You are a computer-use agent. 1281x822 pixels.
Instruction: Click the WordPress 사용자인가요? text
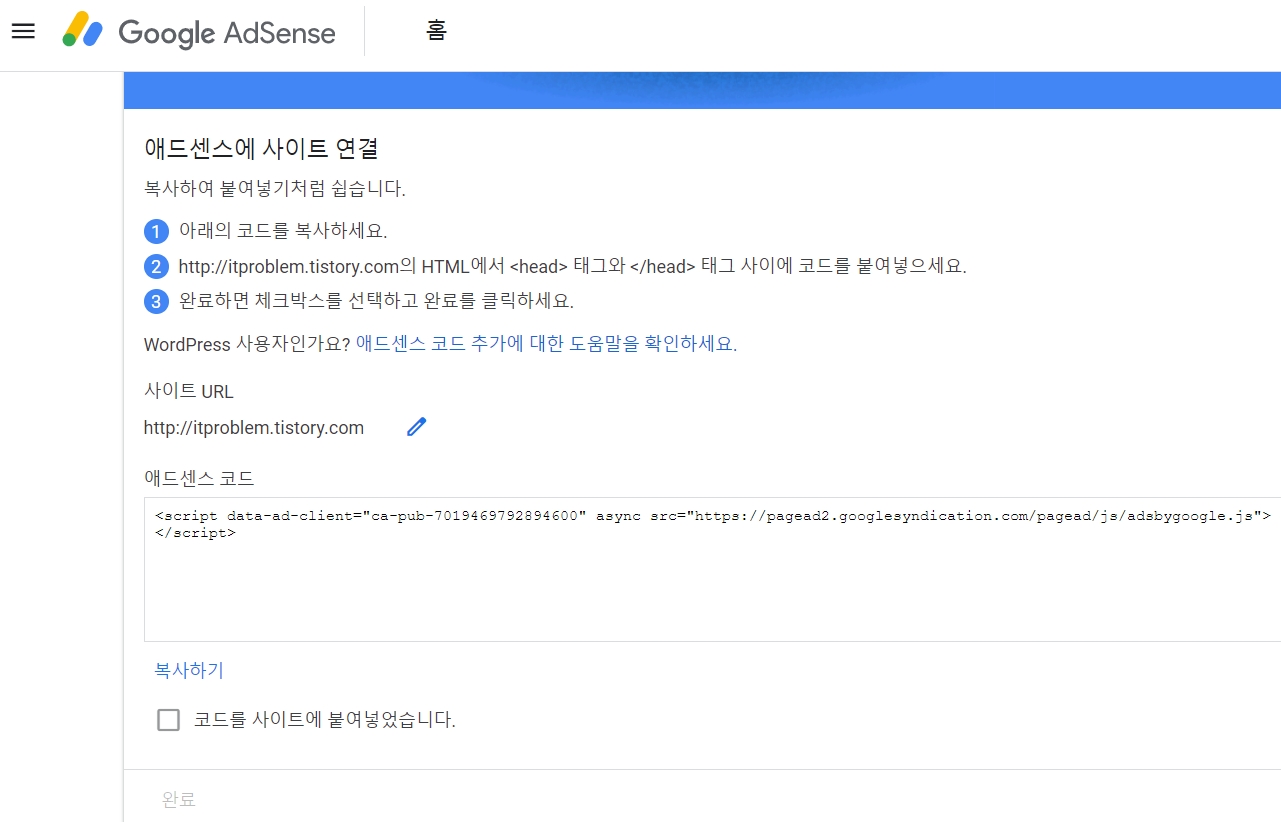[x=247, y=344]
